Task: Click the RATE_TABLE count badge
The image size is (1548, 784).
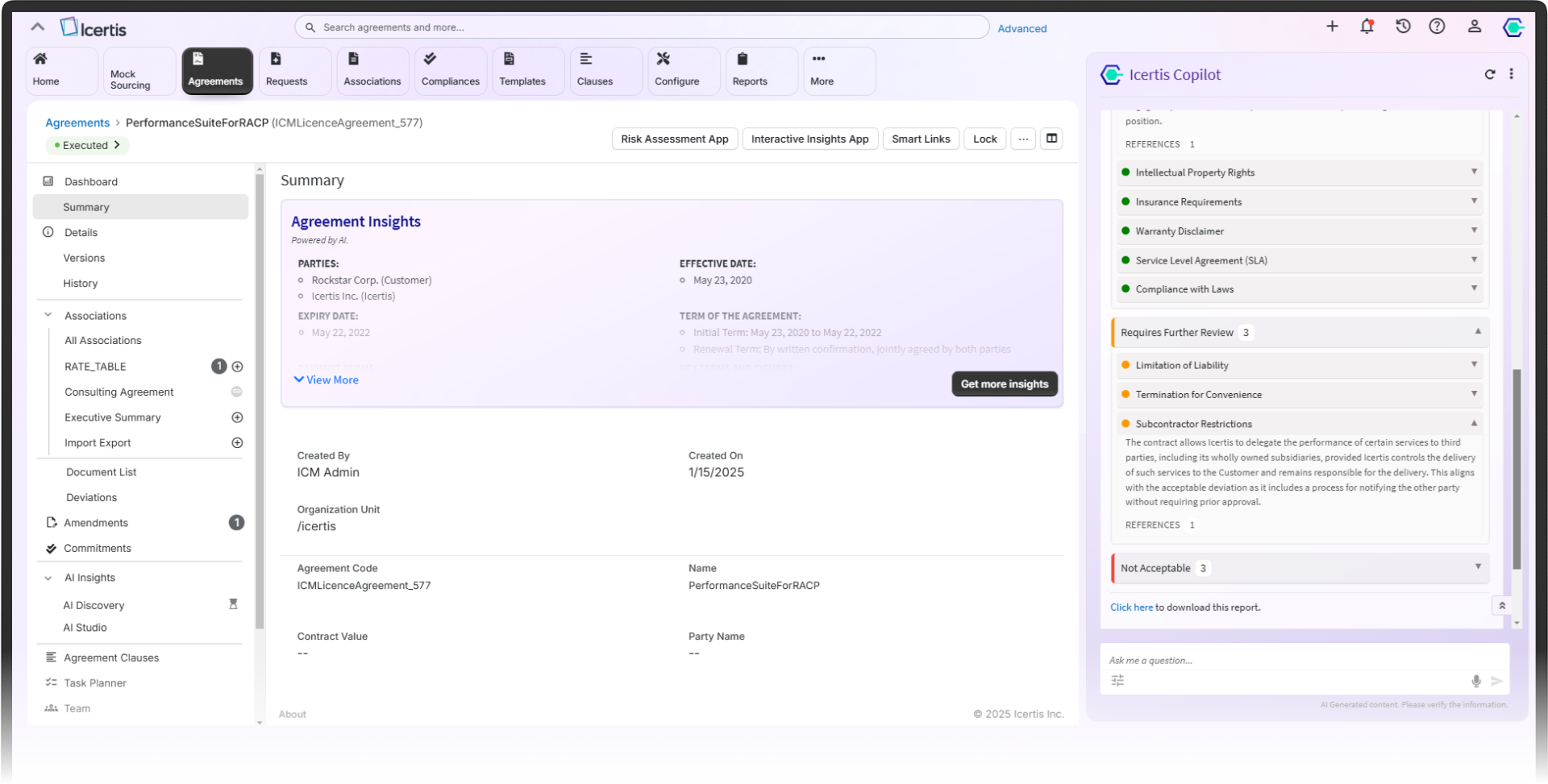Action: pos(218,367)
